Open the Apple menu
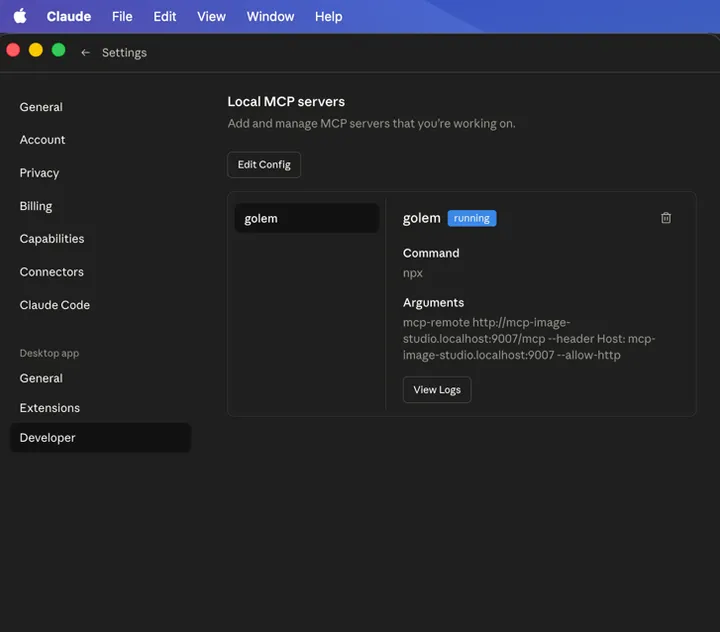The image size is (720, 632). click(20, 17)
